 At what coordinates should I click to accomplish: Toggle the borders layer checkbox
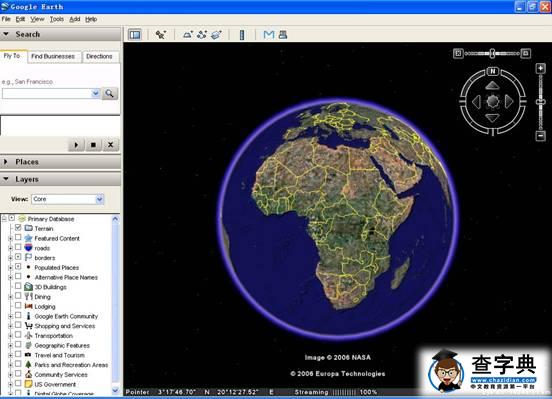point(18,257)
